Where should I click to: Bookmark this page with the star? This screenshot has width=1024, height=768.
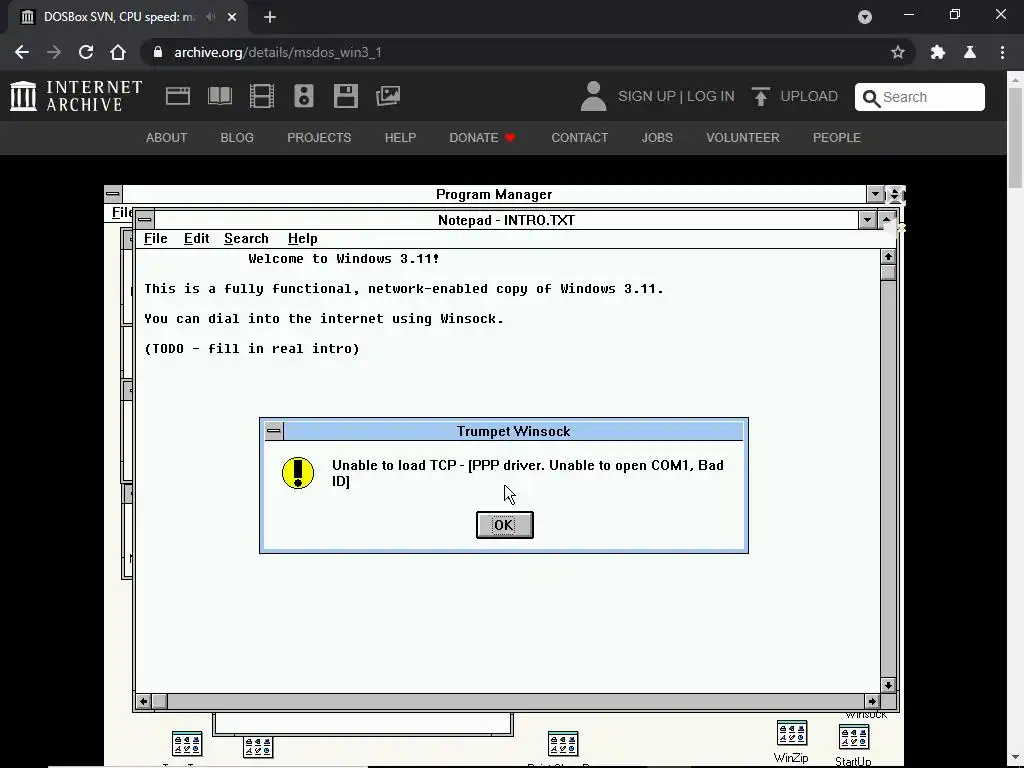(898, 52)
